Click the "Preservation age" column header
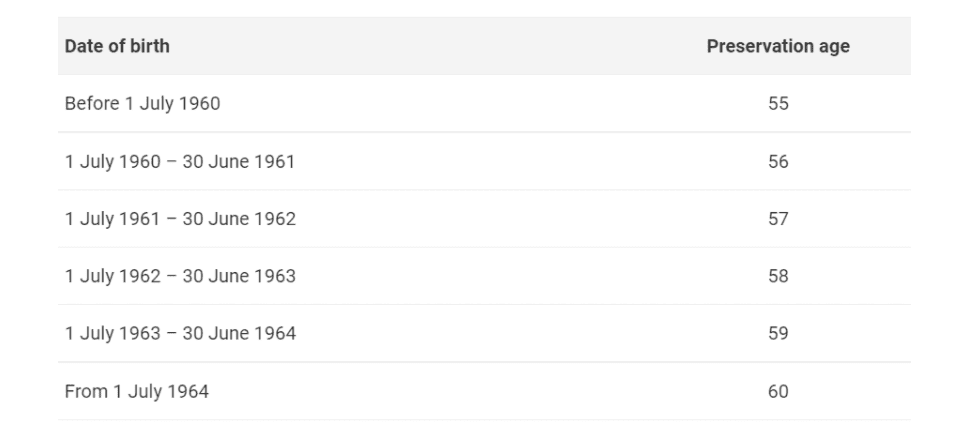 click(x=778, y=47)
